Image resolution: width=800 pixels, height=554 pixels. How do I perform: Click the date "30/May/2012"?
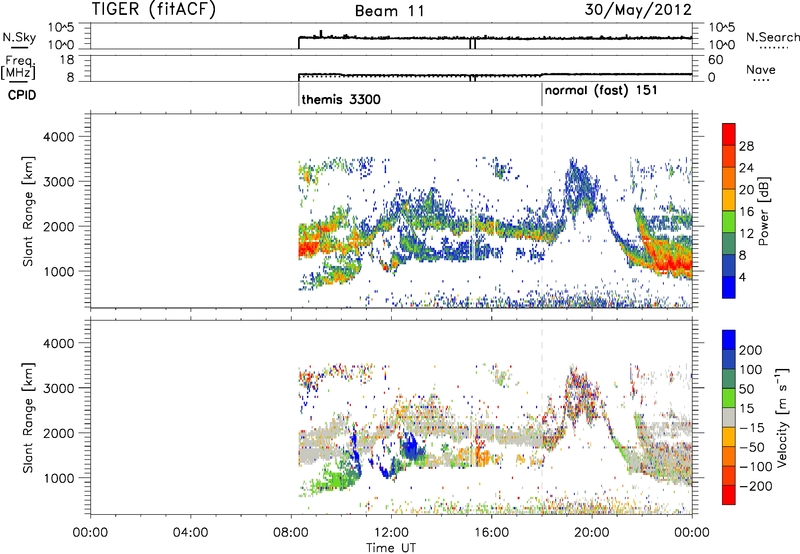[x=638, y=9]
